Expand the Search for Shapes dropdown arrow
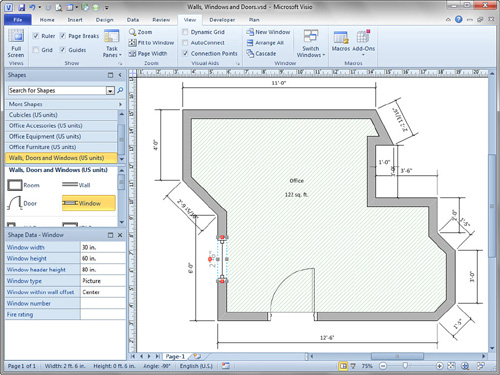This screenshot has width=500, height=375. pyautogui.click(x=110, y=91)
